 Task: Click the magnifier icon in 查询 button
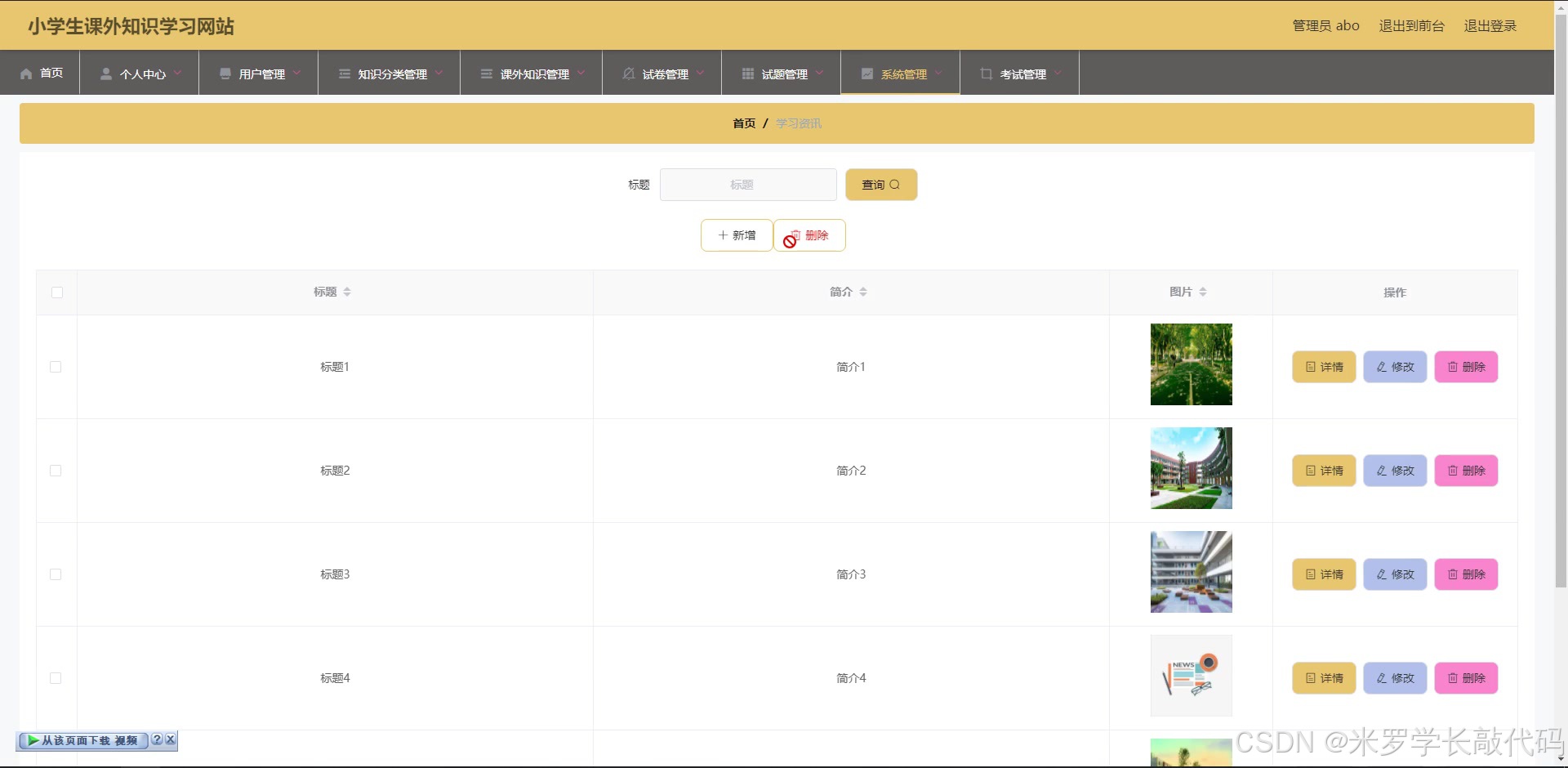point(895,185)
